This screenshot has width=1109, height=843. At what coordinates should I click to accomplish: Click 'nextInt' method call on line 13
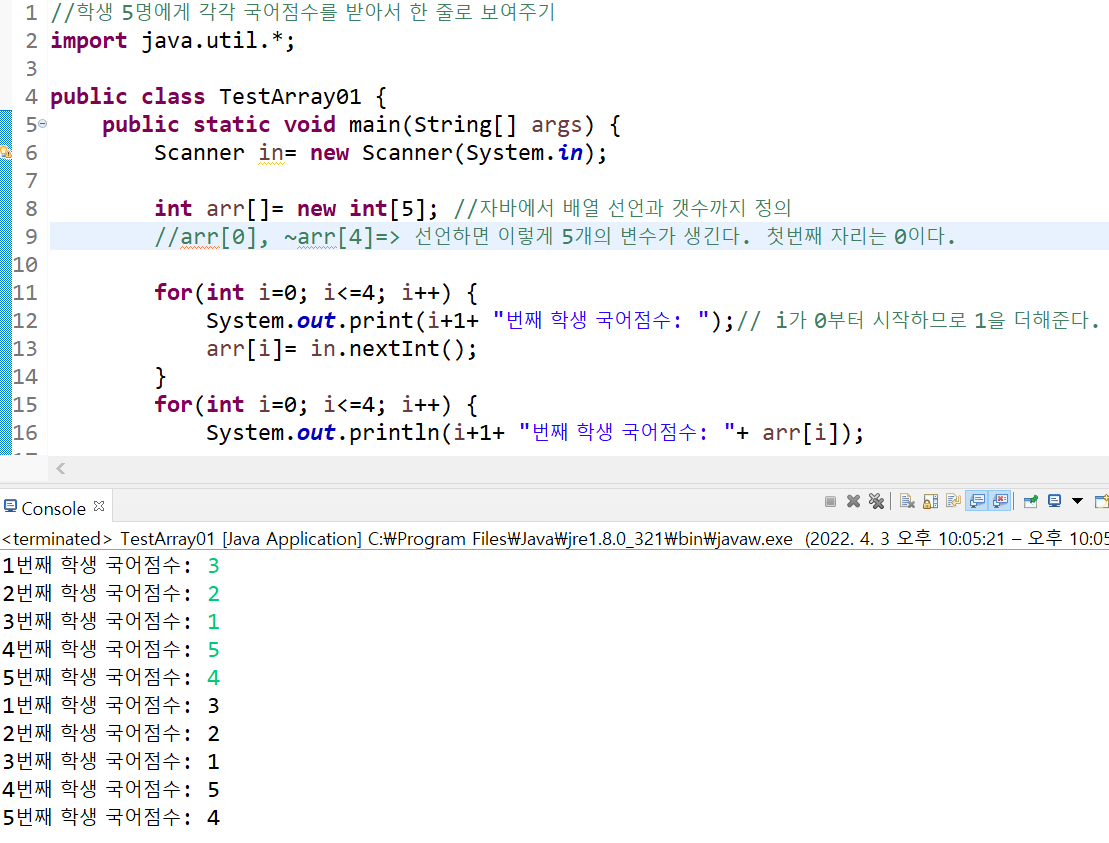(394, 348)
